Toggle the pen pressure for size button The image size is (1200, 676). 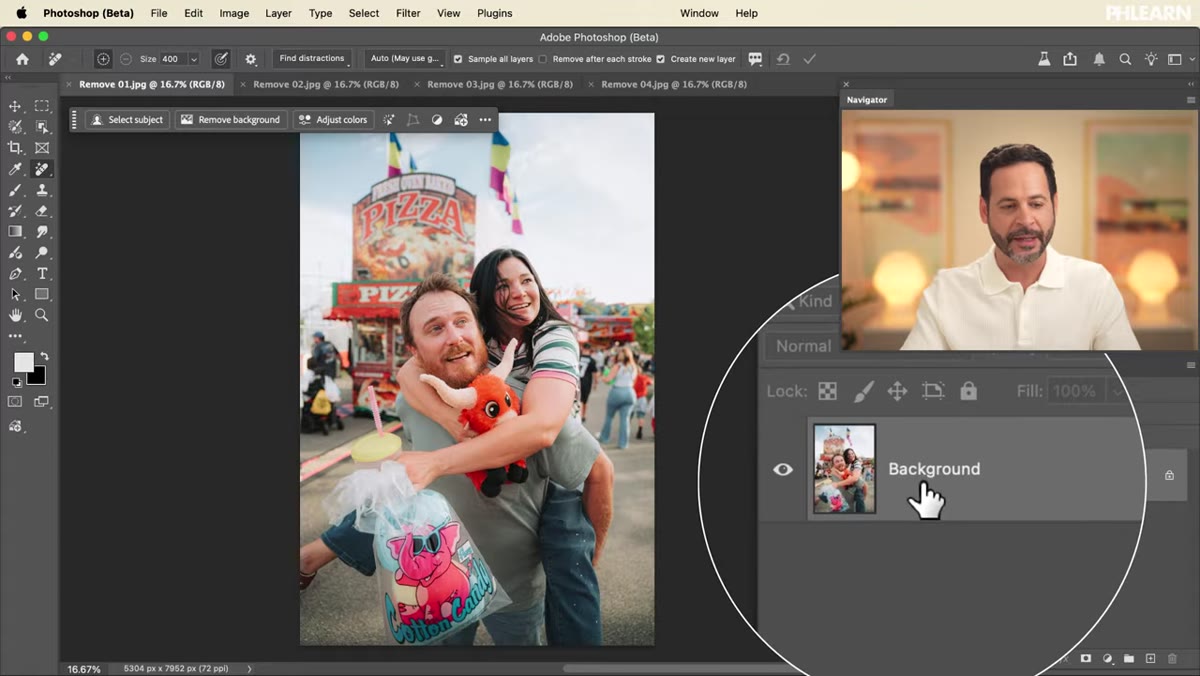pyautogui.click(x=221, y=59)
